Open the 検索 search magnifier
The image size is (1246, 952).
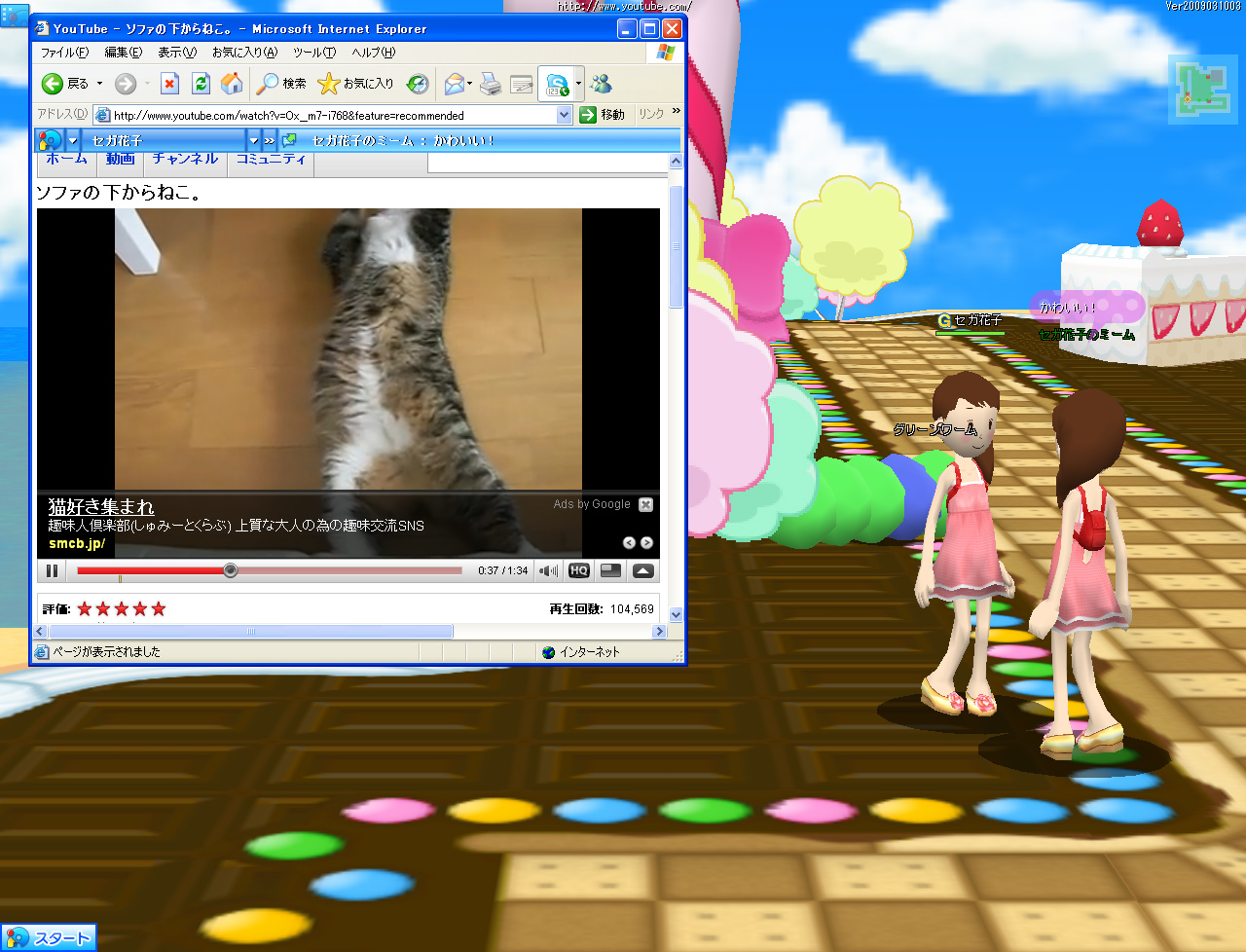click(281, 84)
